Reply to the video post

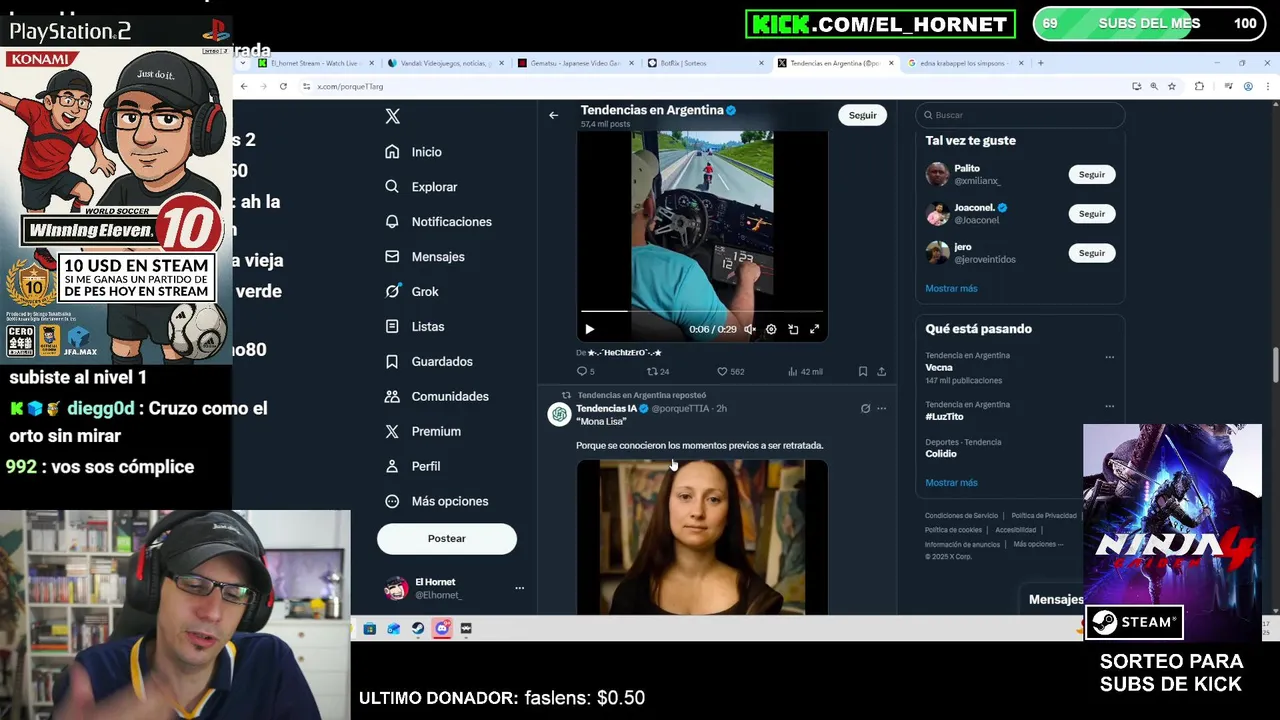click(x=585, y=372)
